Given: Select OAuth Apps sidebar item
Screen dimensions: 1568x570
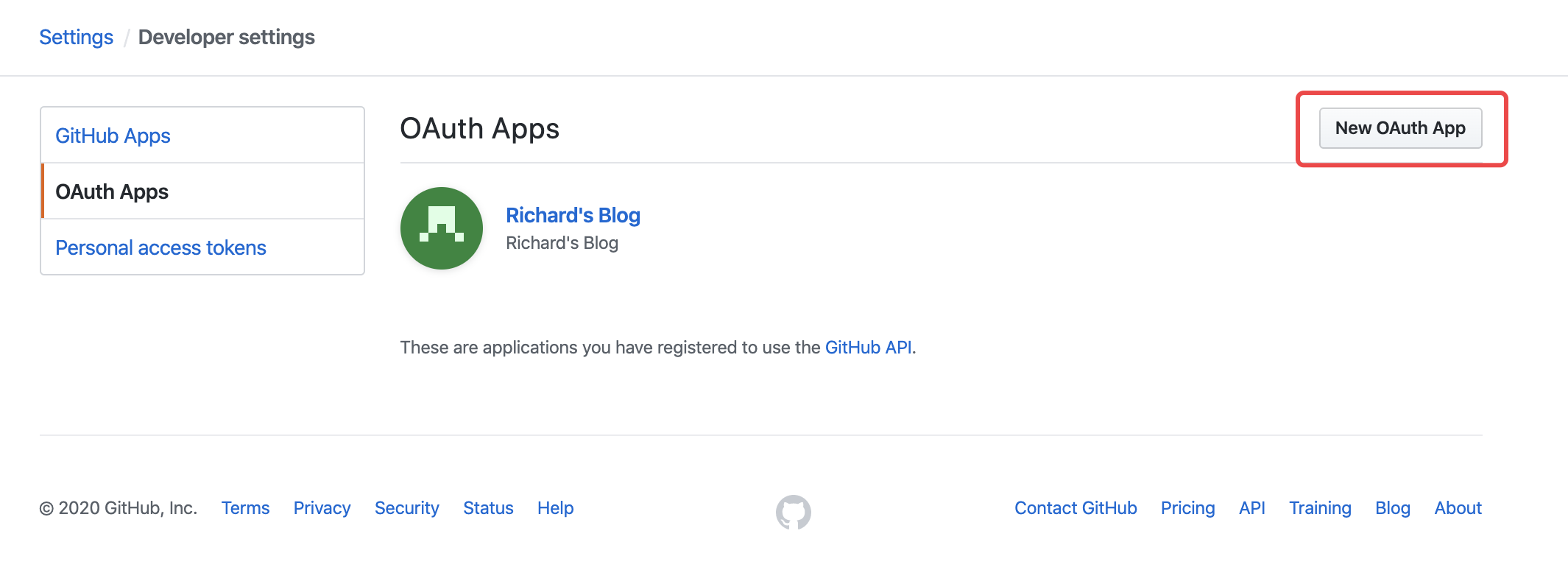Looking at the screenshot, I should [x=203, y=191].
